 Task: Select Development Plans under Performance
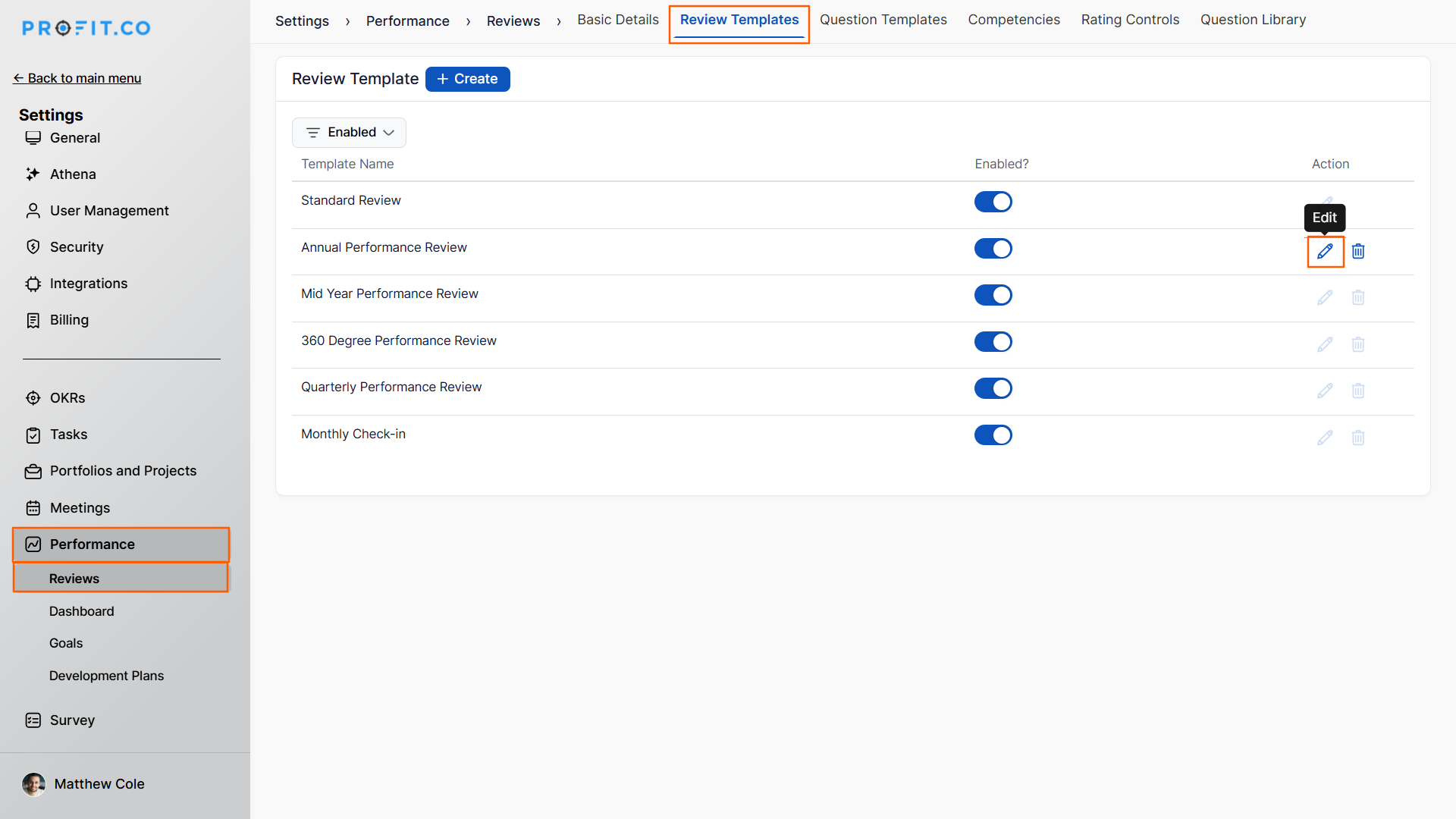point(106,676)
